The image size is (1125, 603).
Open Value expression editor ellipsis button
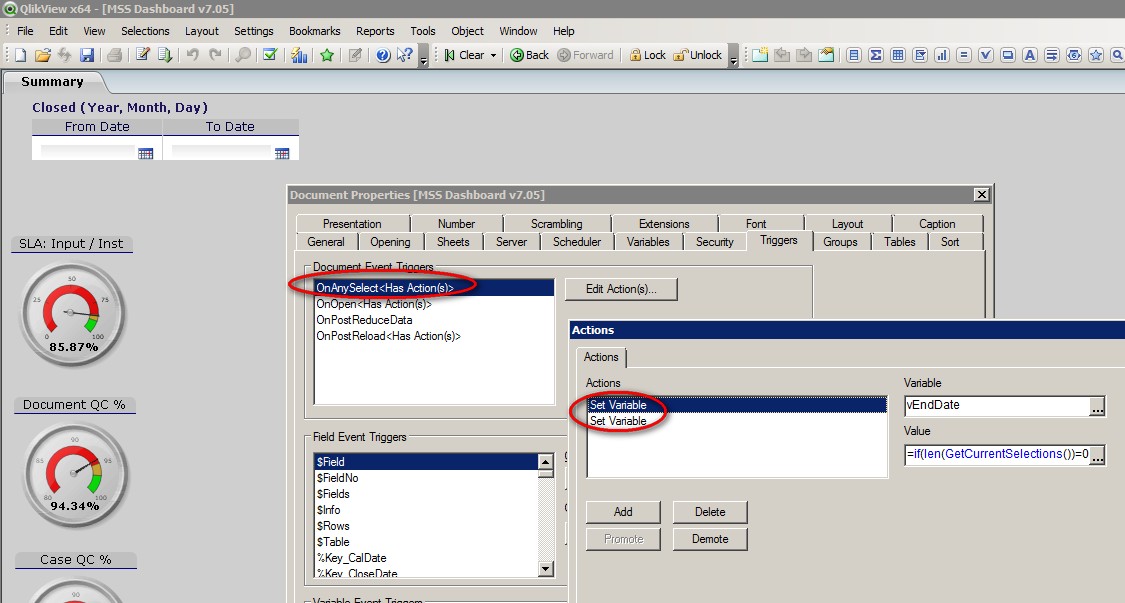coord(1097,455)
